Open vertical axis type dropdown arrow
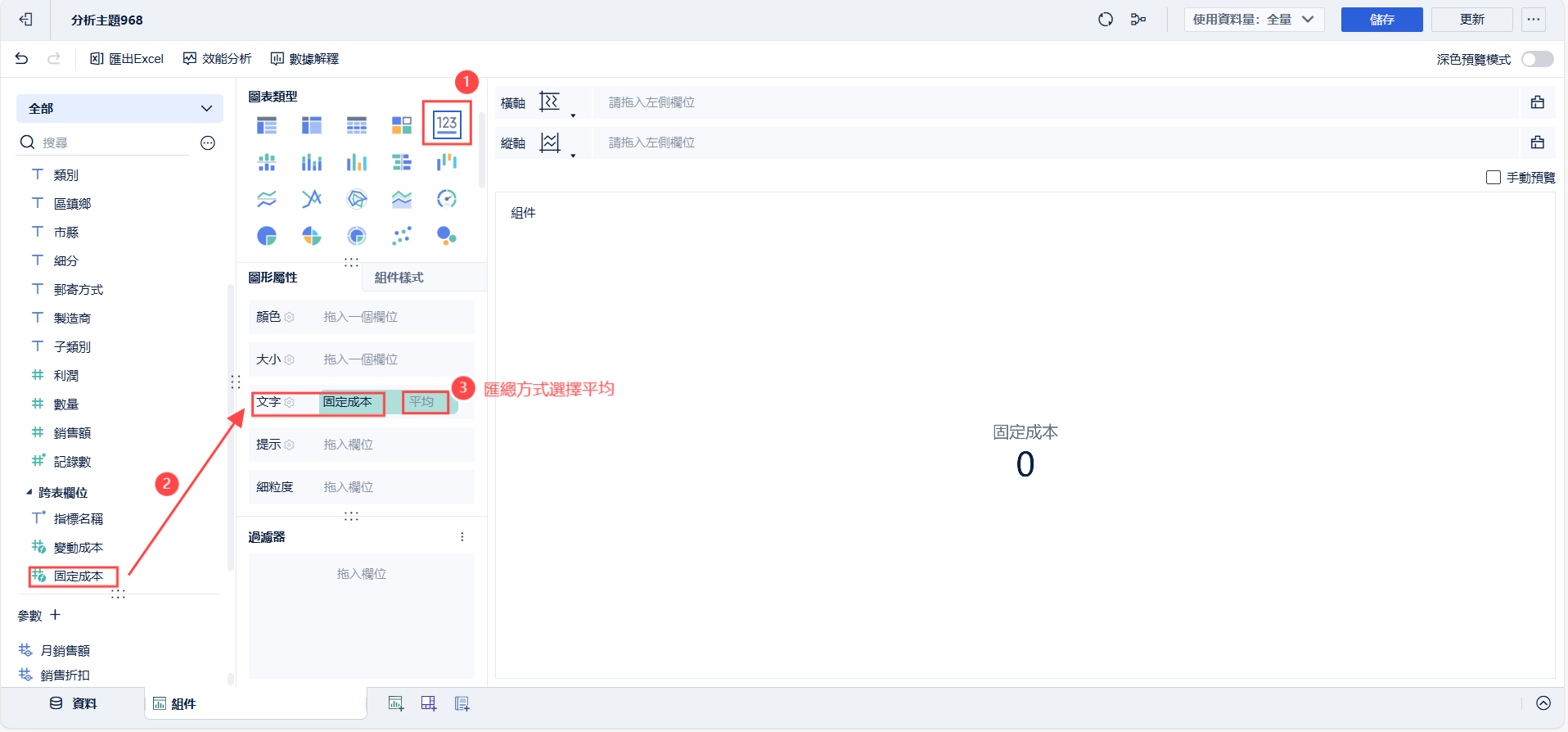Viewport: 1568px width, 732px height. tap(573, 156)
